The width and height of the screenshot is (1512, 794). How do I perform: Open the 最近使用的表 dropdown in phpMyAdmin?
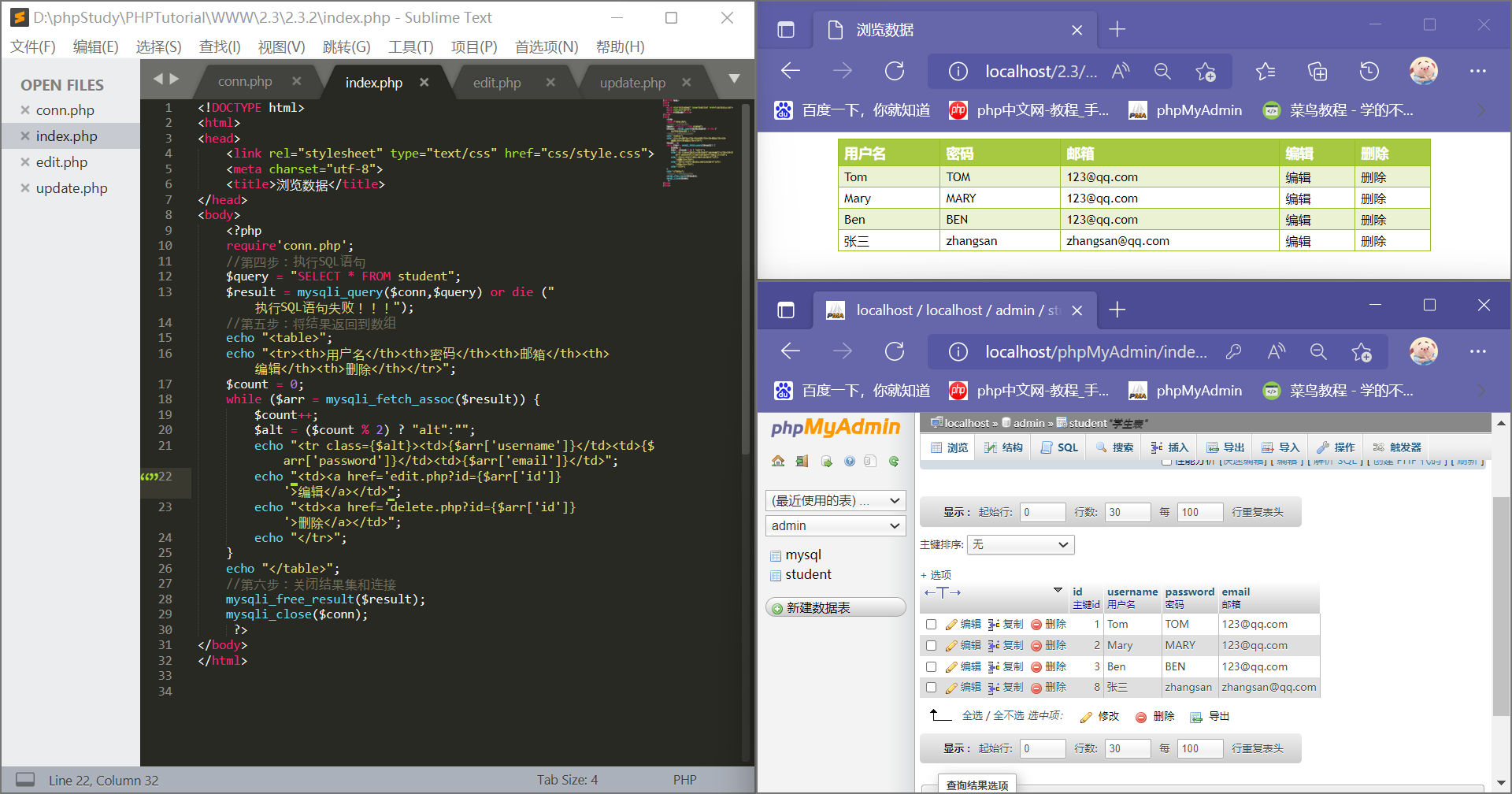[836, 501]
